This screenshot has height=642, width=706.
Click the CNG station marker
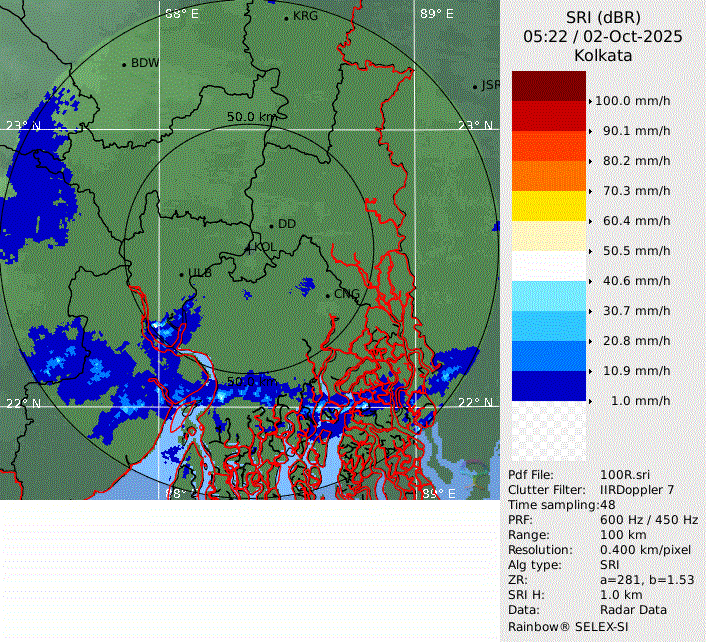[x=327, y=295]
